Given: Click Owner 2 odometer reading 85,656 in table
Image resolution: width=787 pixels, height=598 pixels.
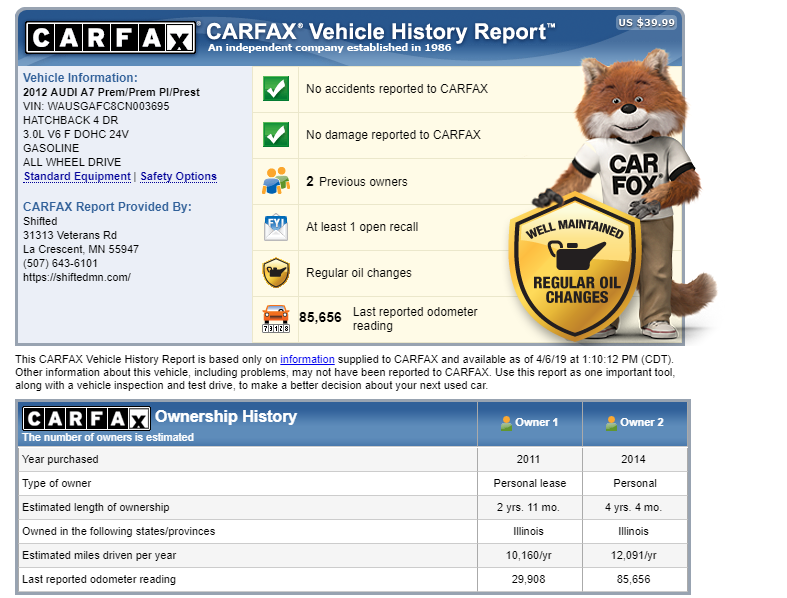Looking at the screenshot, I should click(633, 579).
